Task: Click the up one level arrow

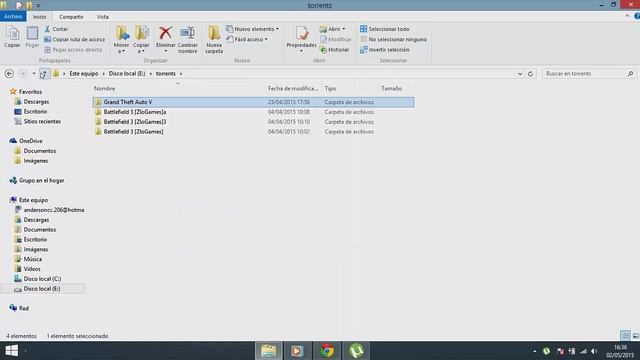Action: (44, 74)
